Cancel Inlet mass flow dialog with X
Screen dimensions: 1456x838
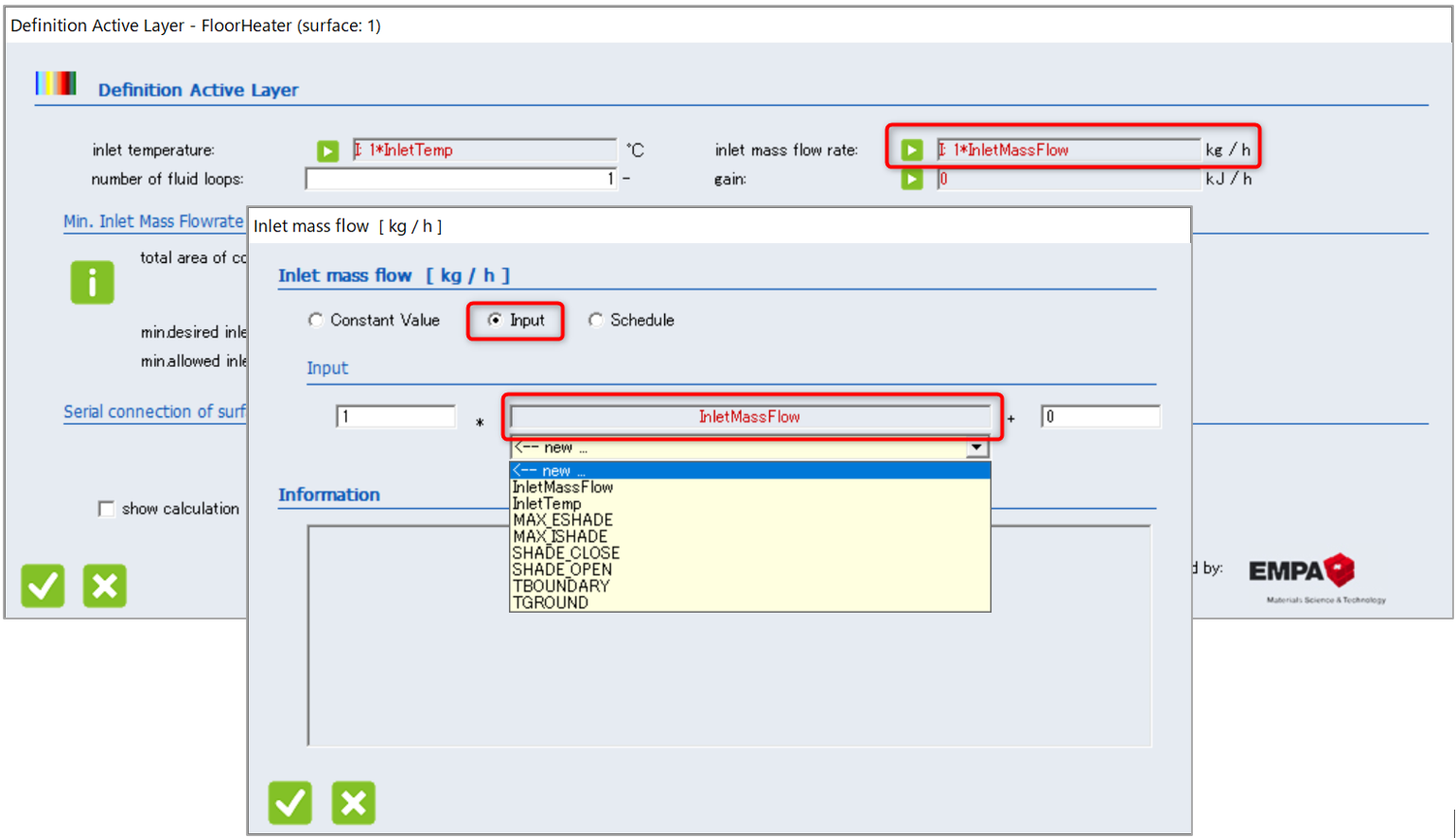click(x=353, y=803)
